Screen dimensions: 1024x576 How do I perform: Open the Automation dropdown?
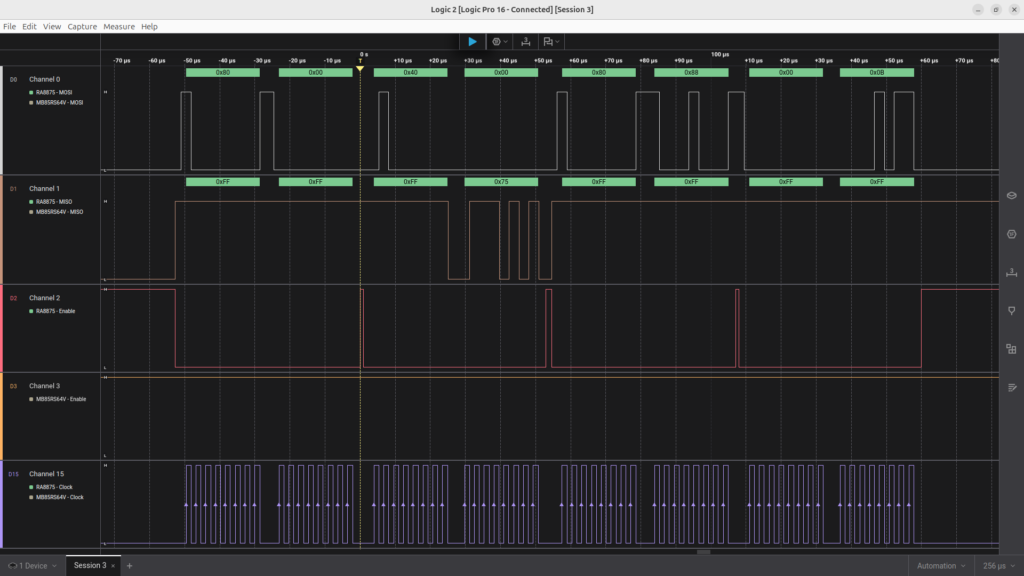[x=941, y=566]
